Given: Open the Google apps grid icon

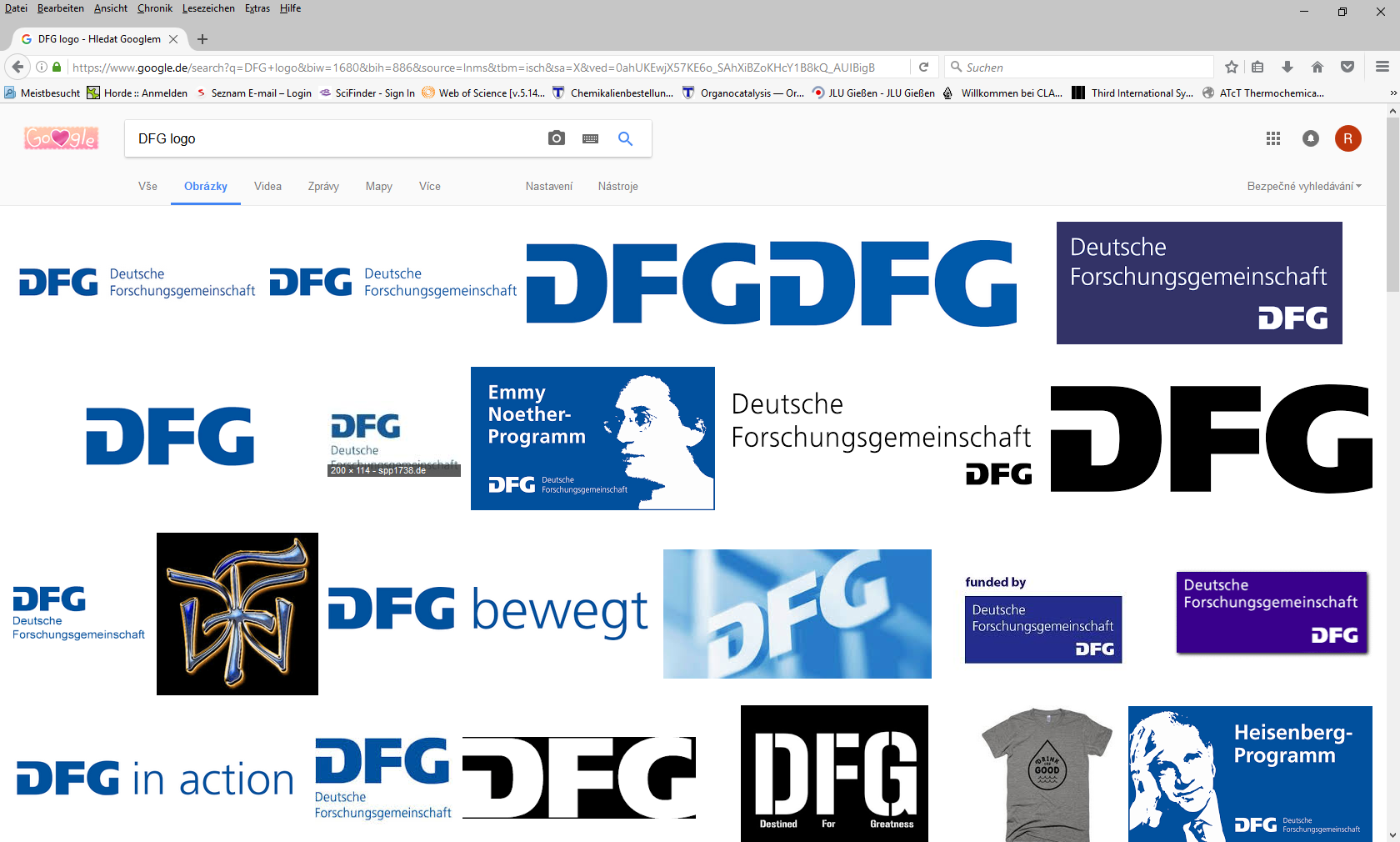Looking at the screenshot, I should pos(1273,138).
